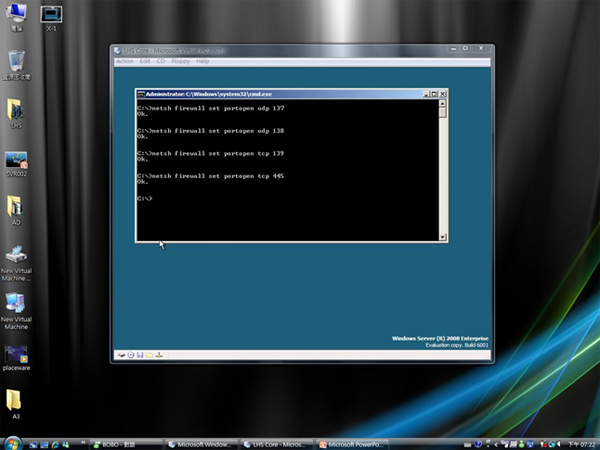Open the Help menu in Virtual PC
This screenshot has width=600, height=450.
(203, 61)
